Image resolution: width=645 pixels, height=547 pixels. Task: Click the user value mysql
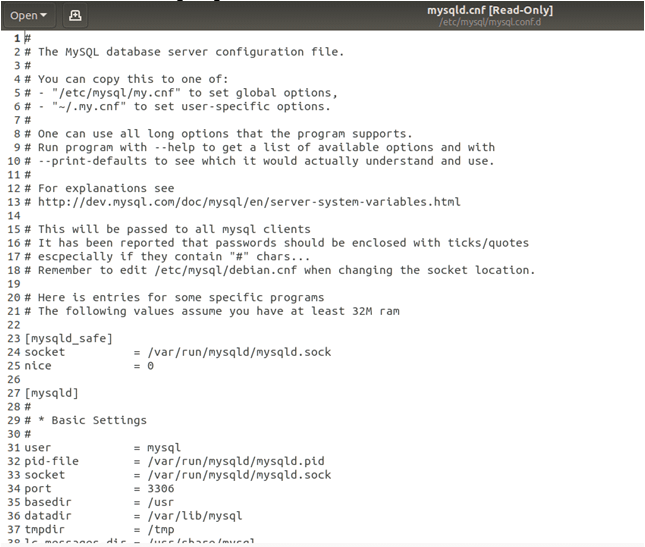tap(164, 447)
